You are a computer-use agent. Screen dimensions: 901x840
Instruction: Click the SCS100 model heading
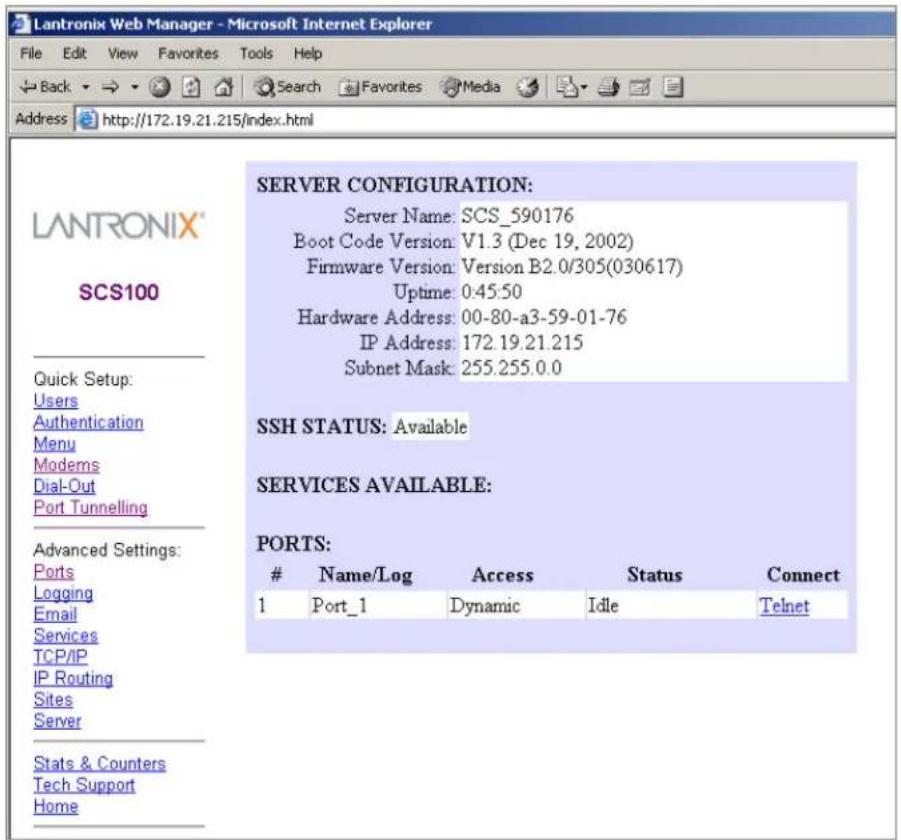119,292
